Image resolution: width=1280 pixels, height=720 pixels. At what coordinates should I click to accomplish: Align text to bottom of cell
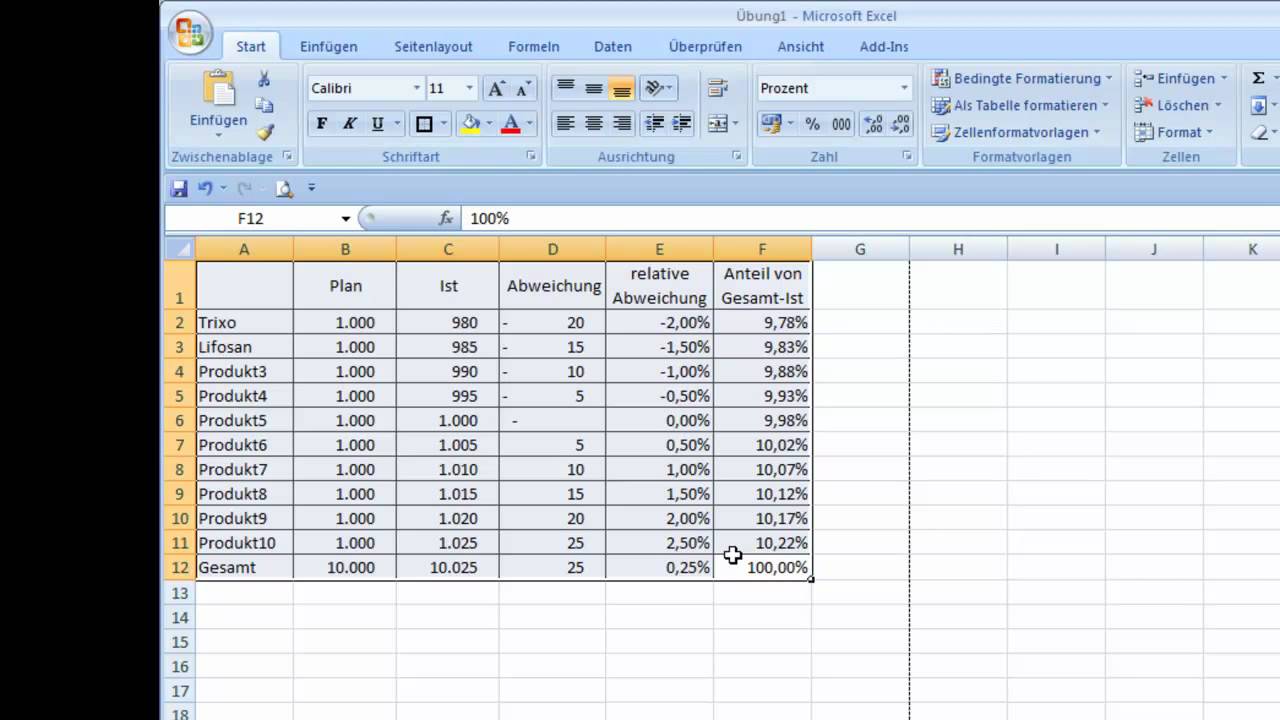click(622, 88)
